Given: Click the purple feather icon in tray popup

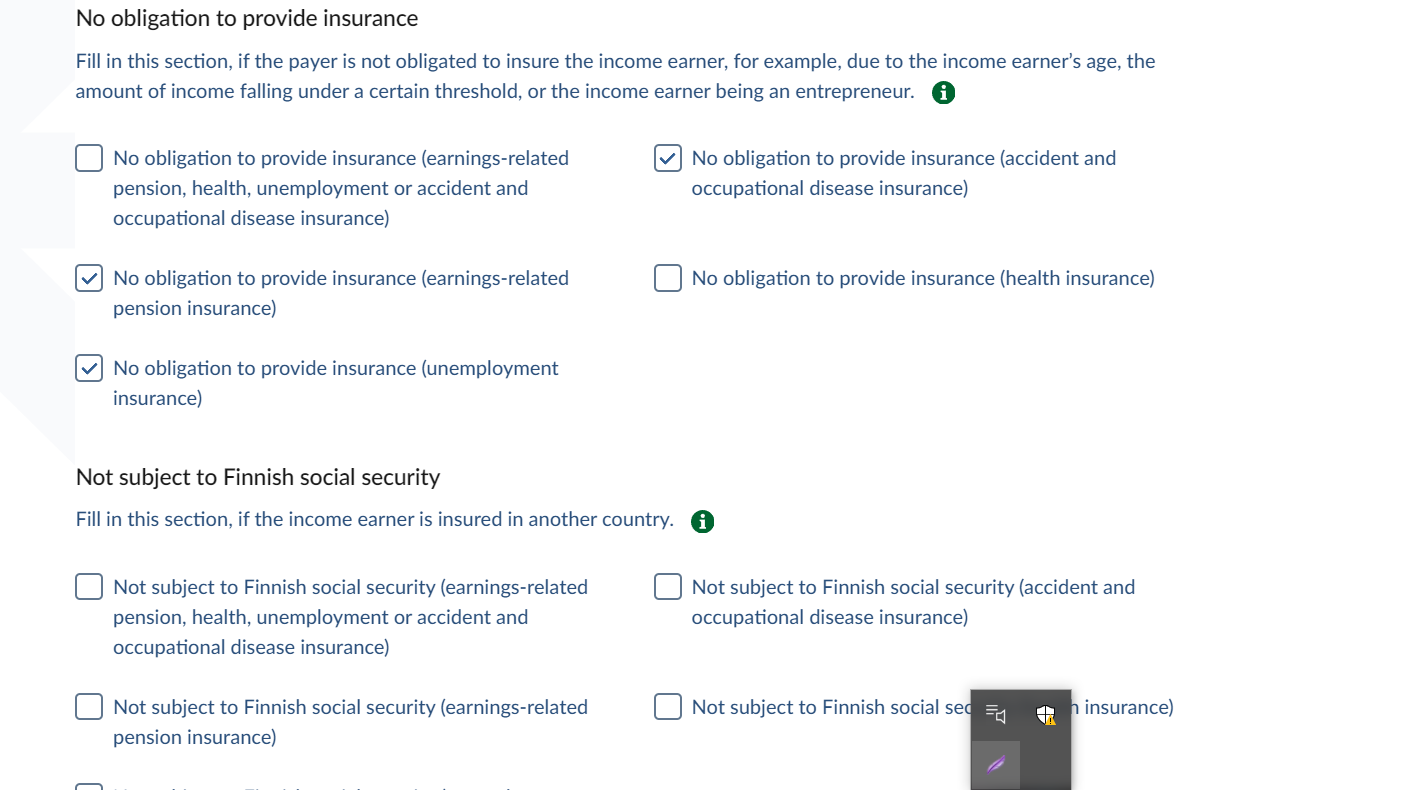Looking at the screenshot, I should point(995,766).
